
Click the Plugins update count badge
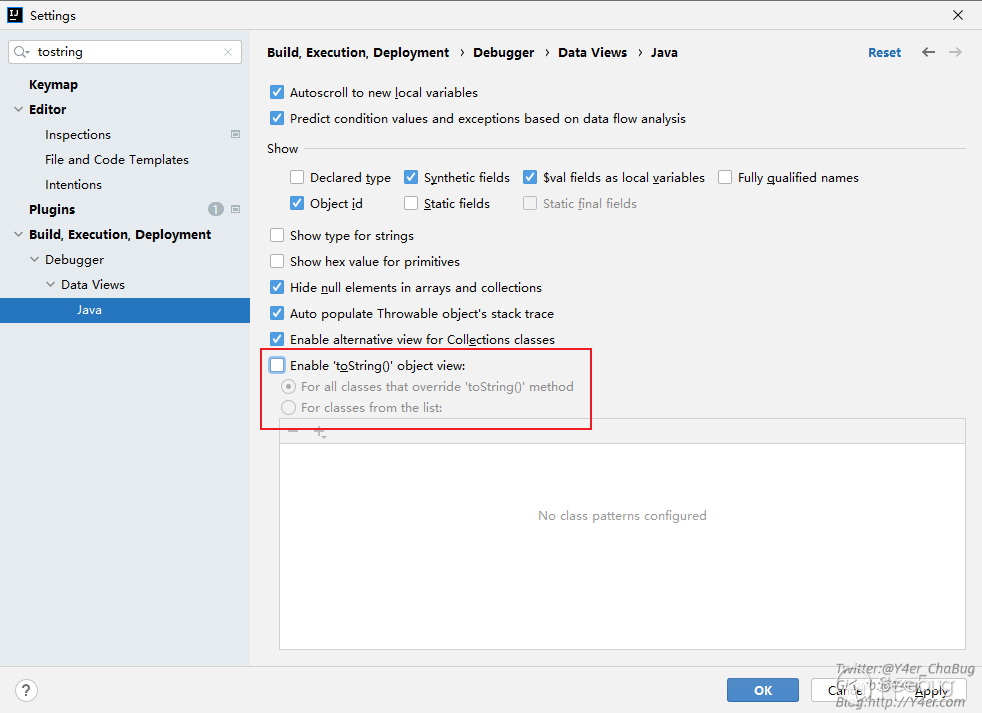point(215,209)
